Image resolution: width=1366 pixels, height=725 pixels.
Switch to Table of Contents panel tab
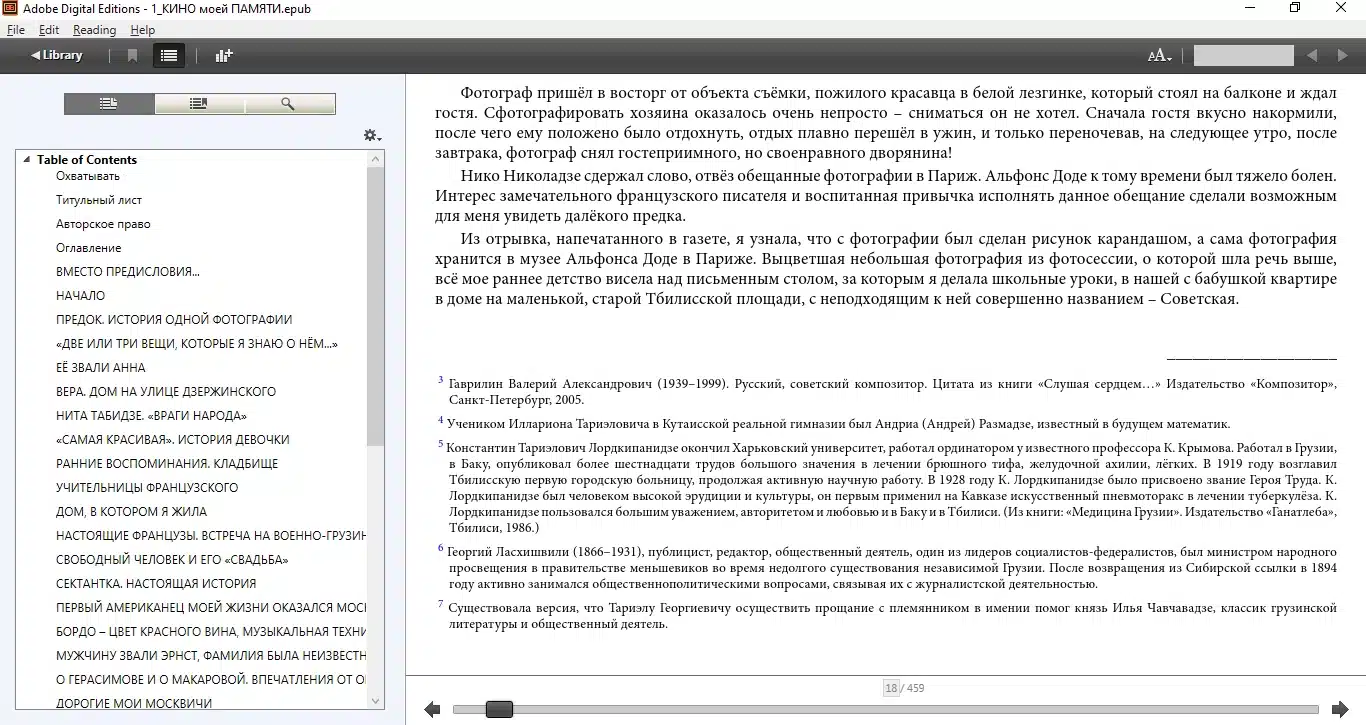pyautogui.click(x=109, y=104)
